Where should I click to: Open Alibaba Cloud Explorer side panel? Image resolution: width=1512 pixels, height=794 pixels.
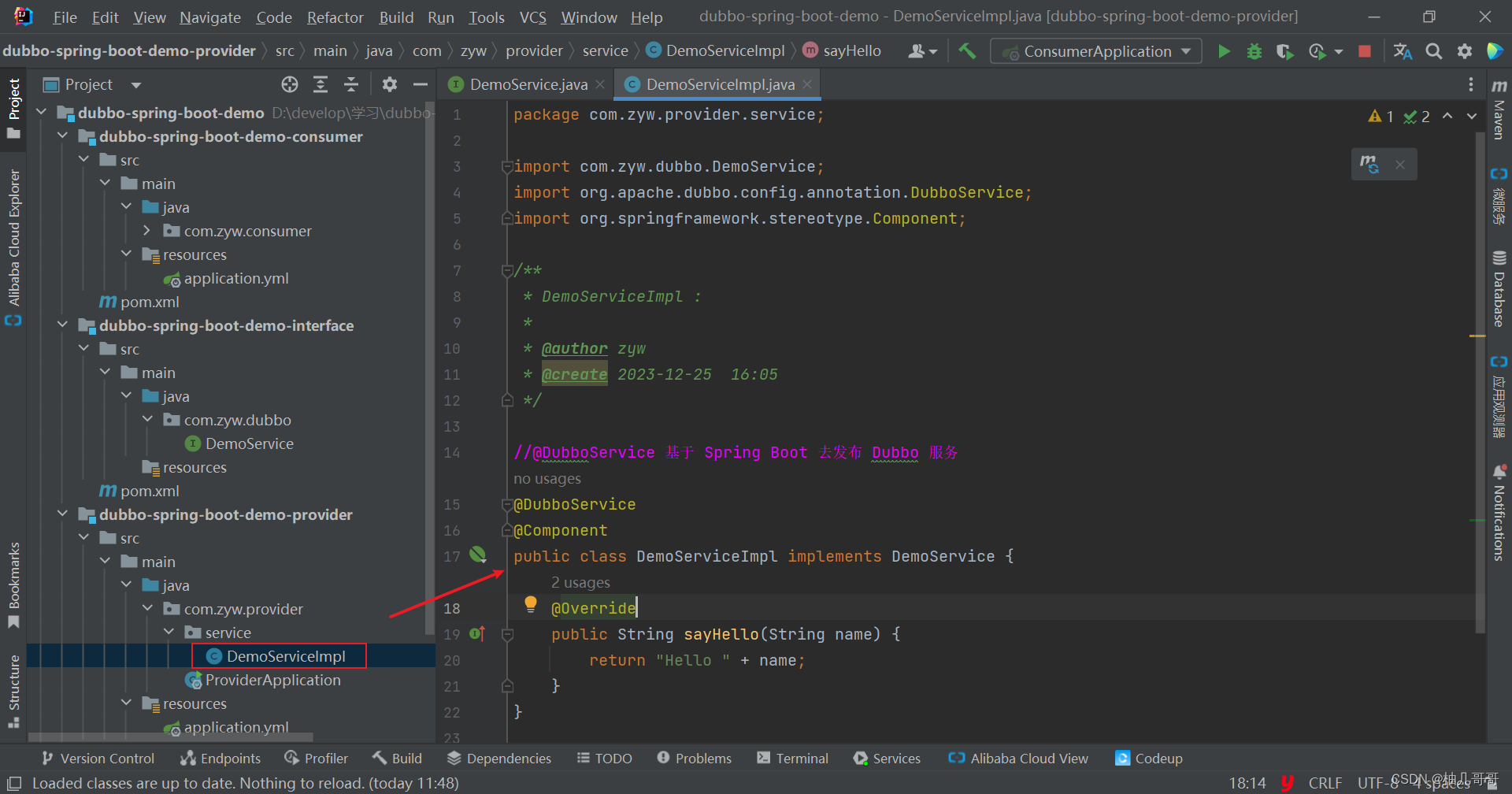click(x=13, y=247)
